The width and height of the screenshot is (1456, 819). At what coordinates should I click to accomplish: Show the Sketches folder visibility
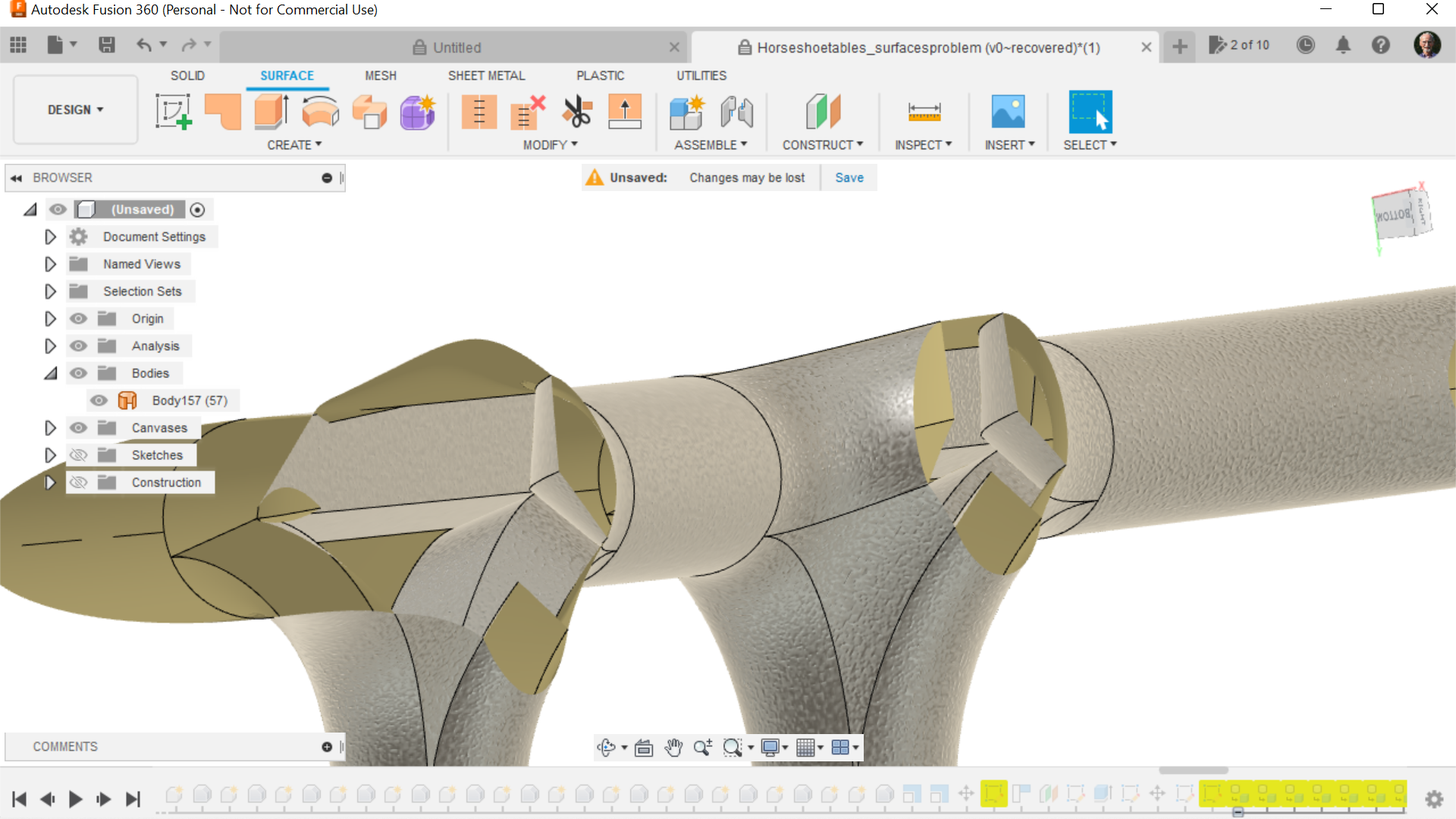pos(78,455)
